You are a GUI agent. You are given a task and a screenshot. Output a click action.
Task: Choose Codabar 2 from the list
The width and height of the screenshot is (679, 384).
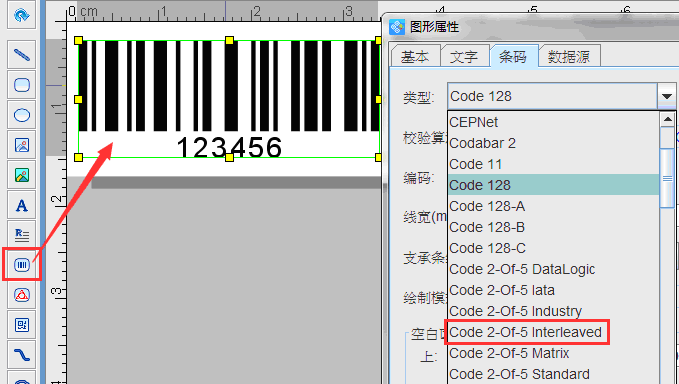tap(553, 143)
